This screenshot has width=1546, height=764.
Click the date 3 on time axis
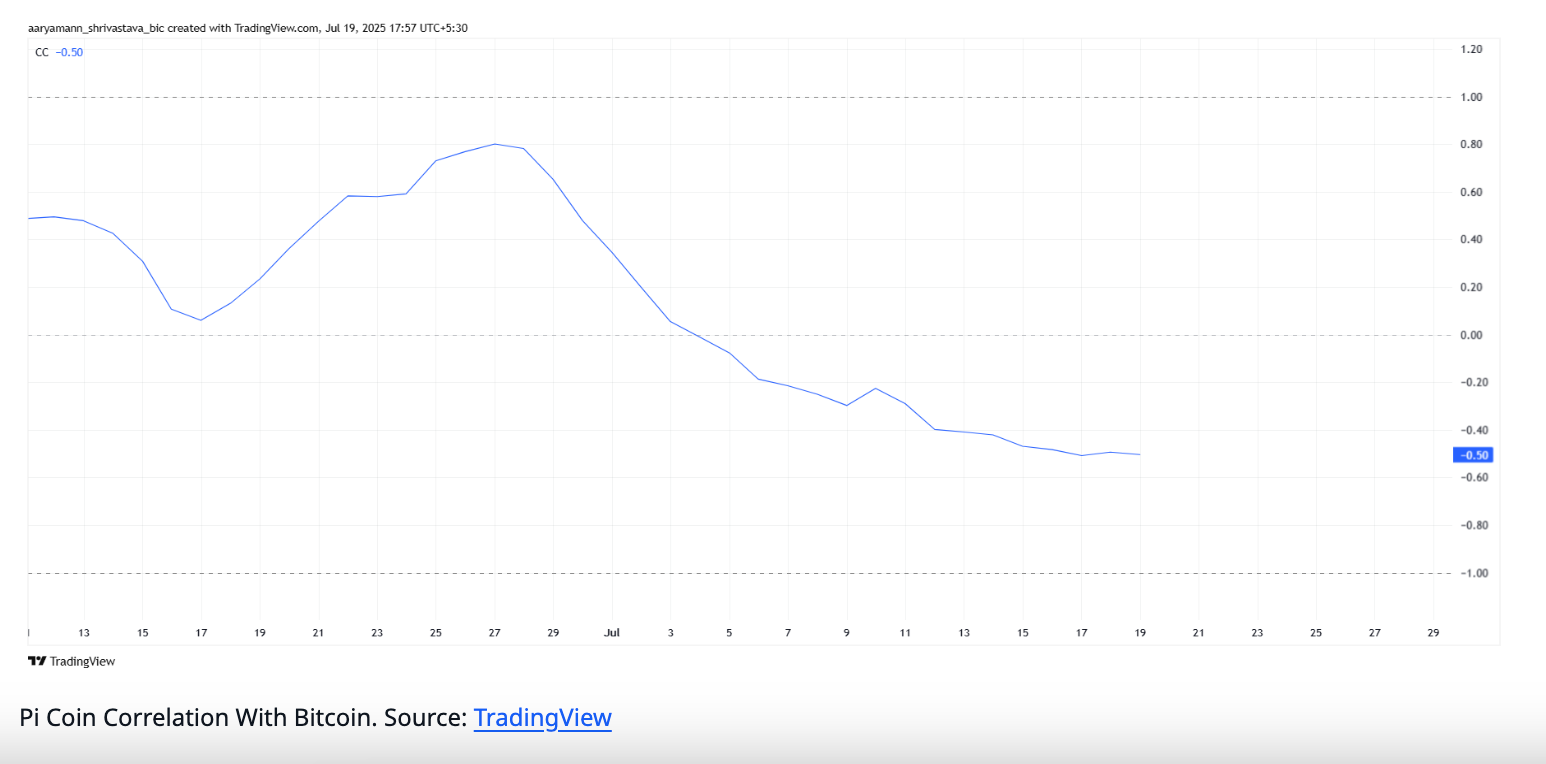click(x=671, y=633)
